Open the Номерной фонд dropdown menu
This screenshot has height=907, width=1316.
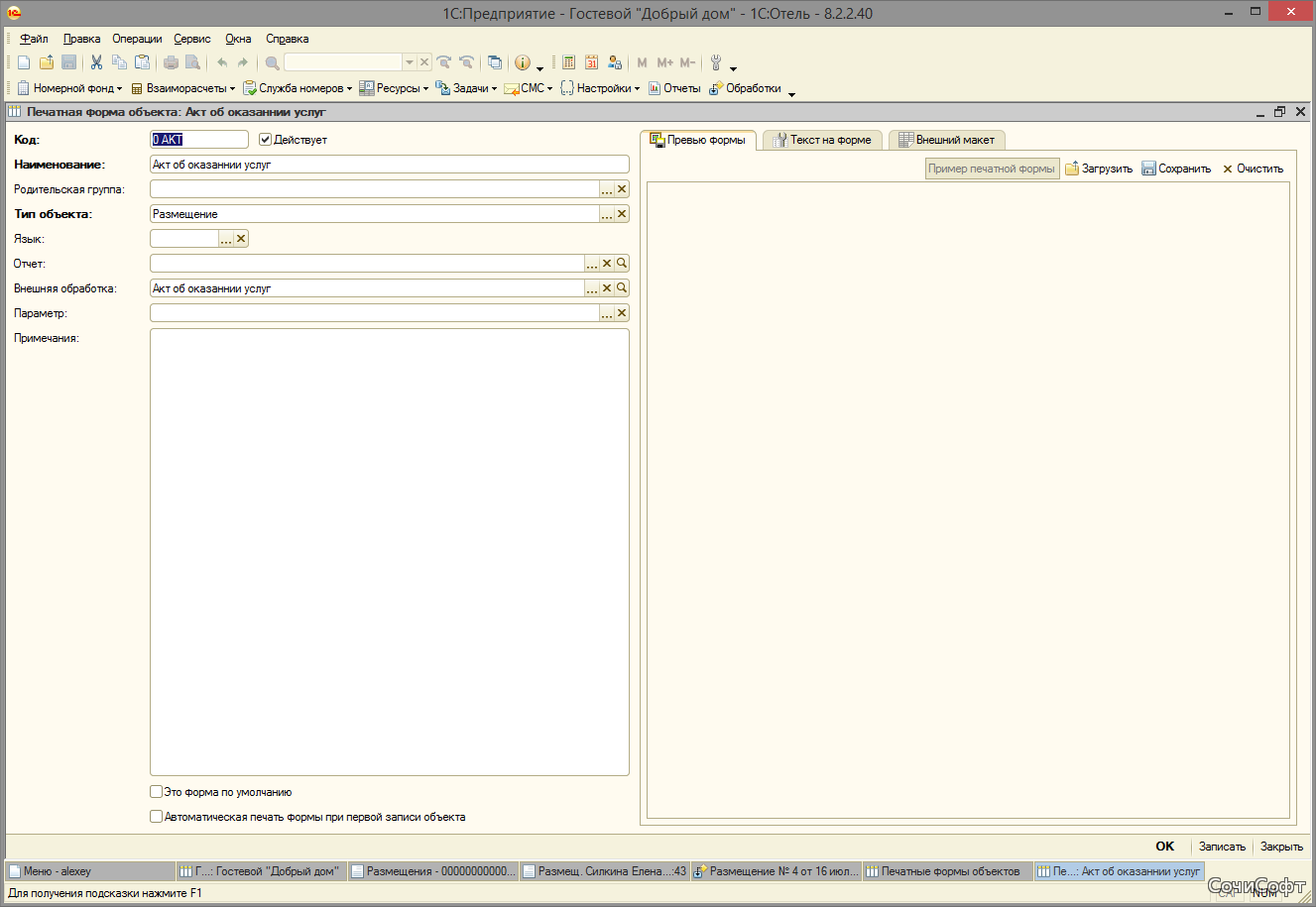[69, 88]
